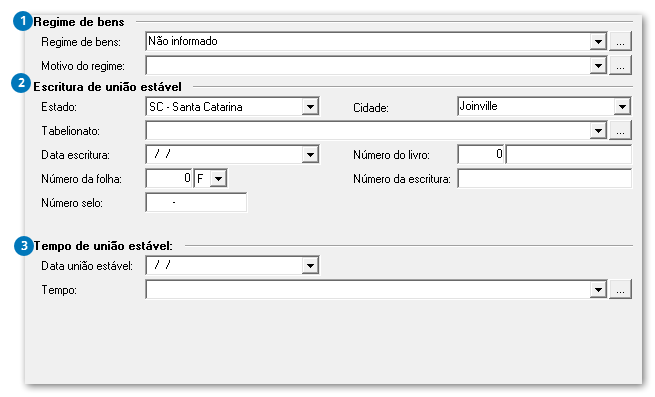Screen dimensions: 655x397
Task: Open the Tabelionato dropdown arrow
Action: pos(598,131)
